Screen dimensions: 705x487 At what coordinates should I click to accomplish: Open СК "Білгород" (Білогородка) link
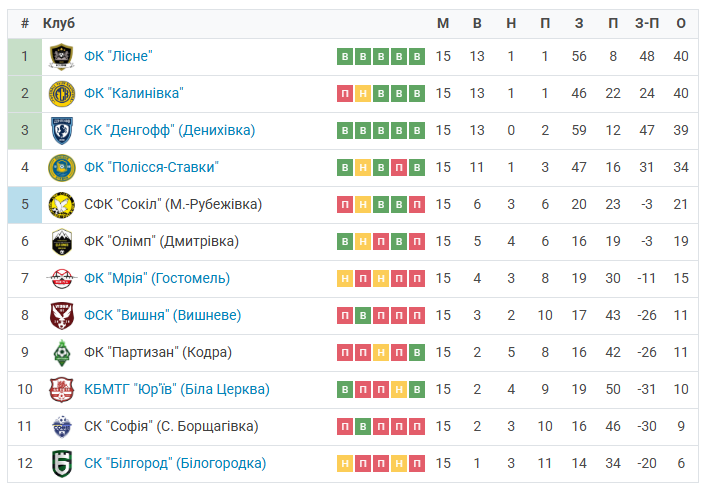pyautogui.click(x=175, y=463)
